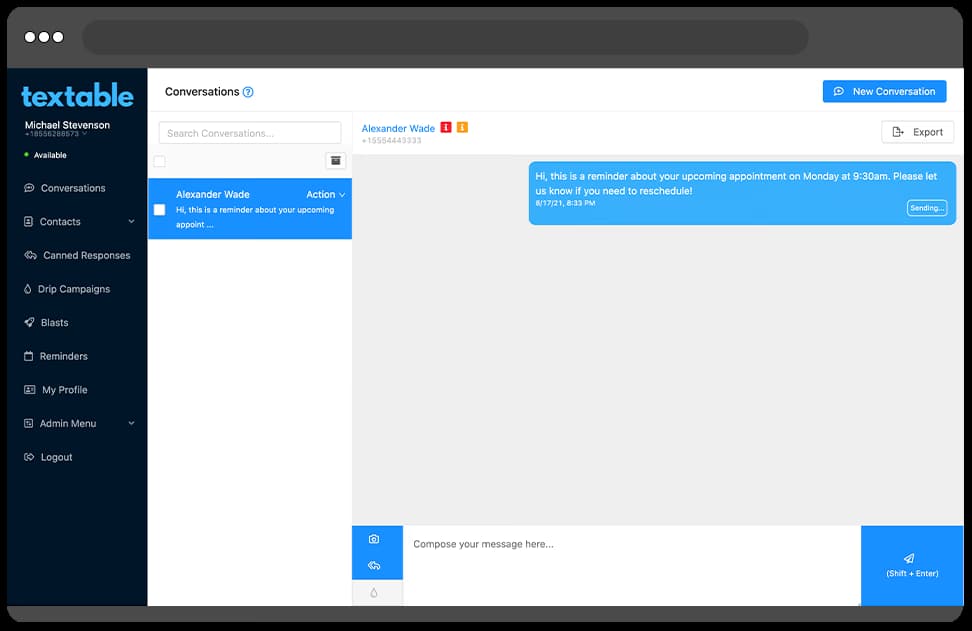
Task: Click the camera attach image icon
Action: 374,539
